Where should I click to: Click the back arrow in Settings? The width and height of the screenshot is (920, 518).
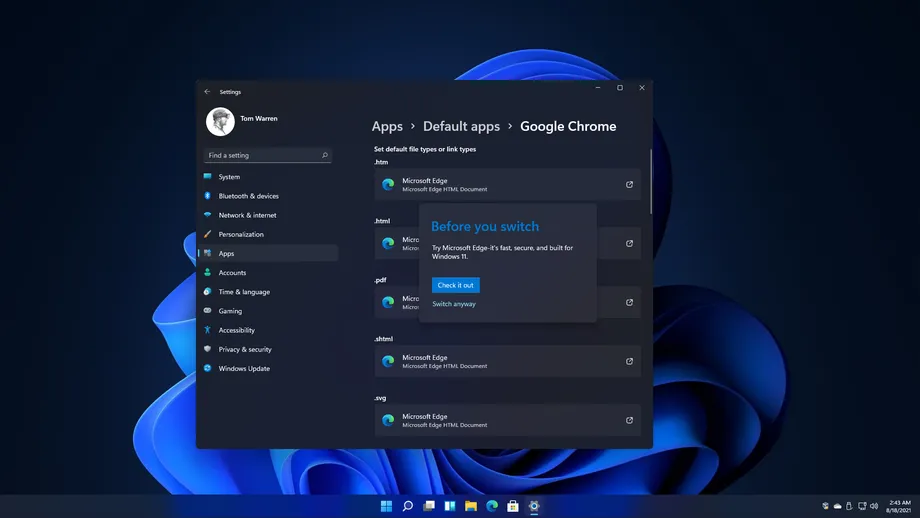(x=208, y=91)
